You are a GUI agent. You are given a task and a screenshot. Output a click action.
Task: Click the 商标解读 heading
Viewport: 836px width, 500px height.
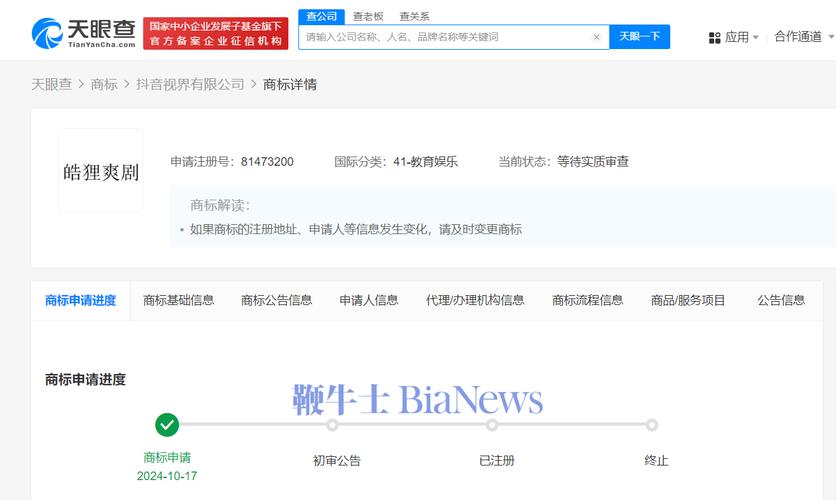click(x=220, y=205)
